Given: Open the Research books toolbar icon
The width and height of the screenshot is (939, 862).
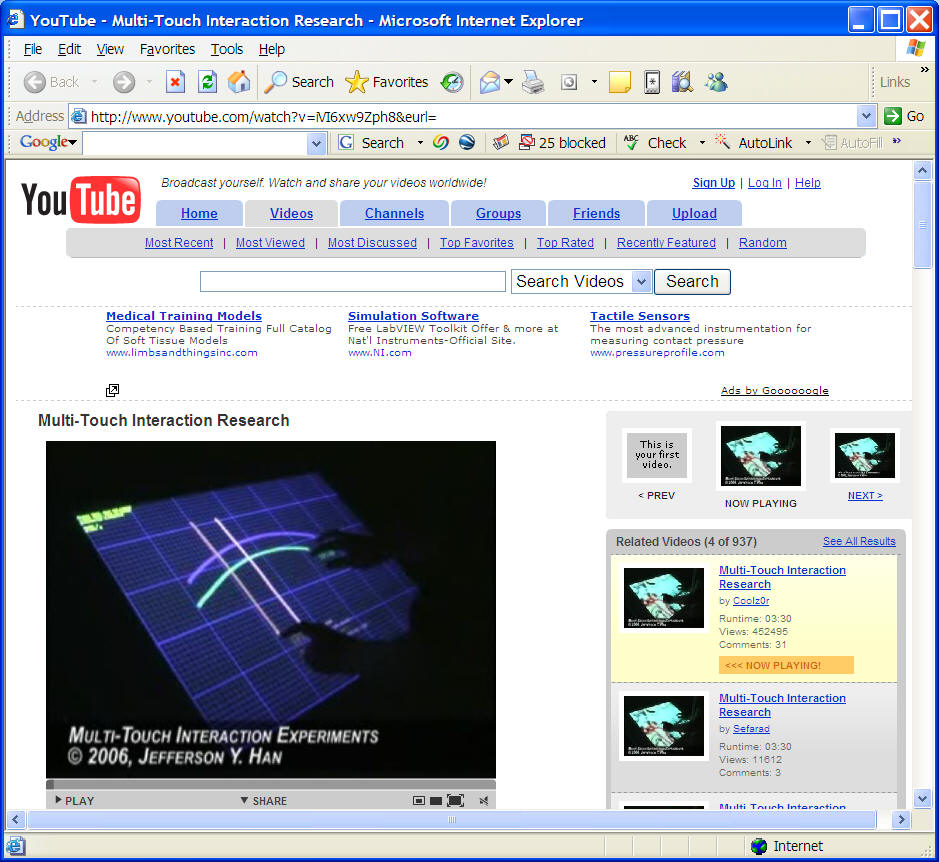Looking at the screenshot, I should 682,81.
